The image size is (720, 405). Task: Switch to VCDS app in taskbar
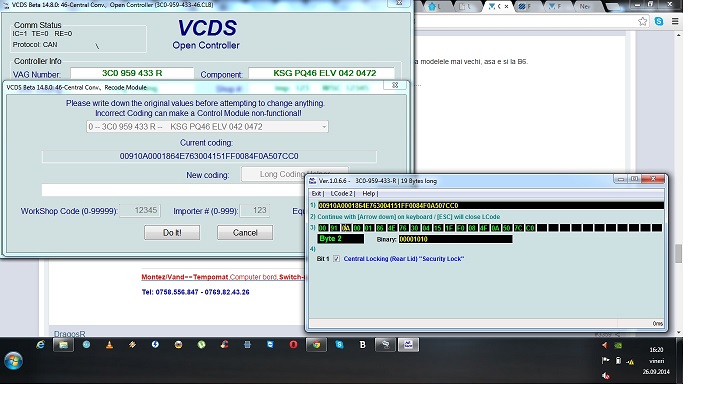[x=385, y=344]
